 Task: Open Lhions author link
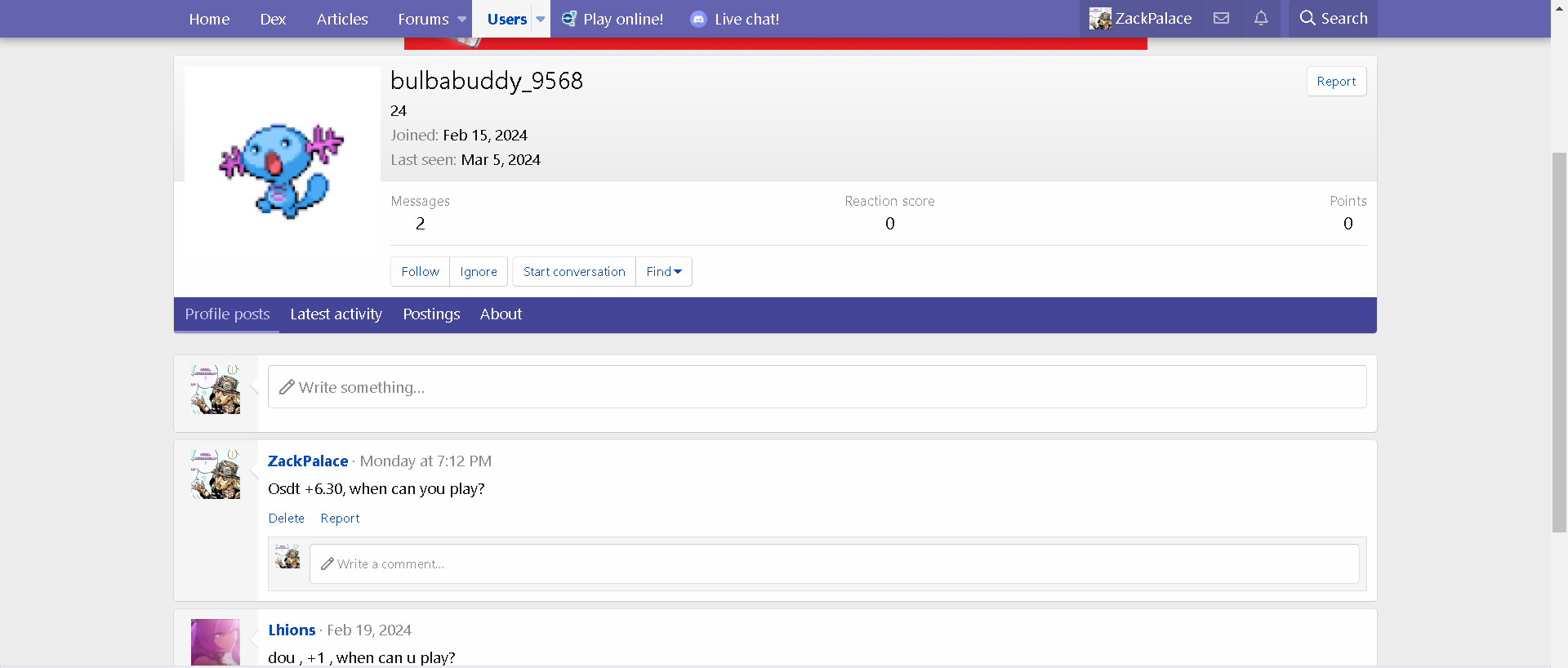point(292,630)
